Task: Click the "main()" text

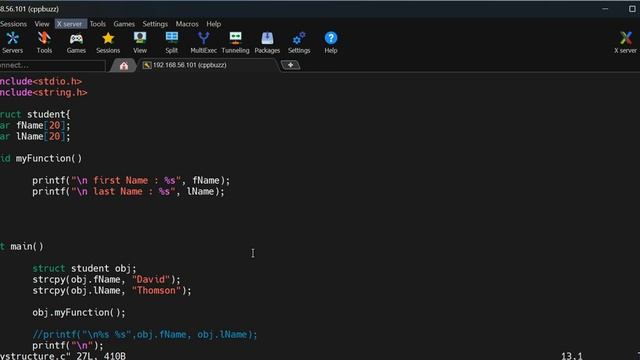Action: 27,247
